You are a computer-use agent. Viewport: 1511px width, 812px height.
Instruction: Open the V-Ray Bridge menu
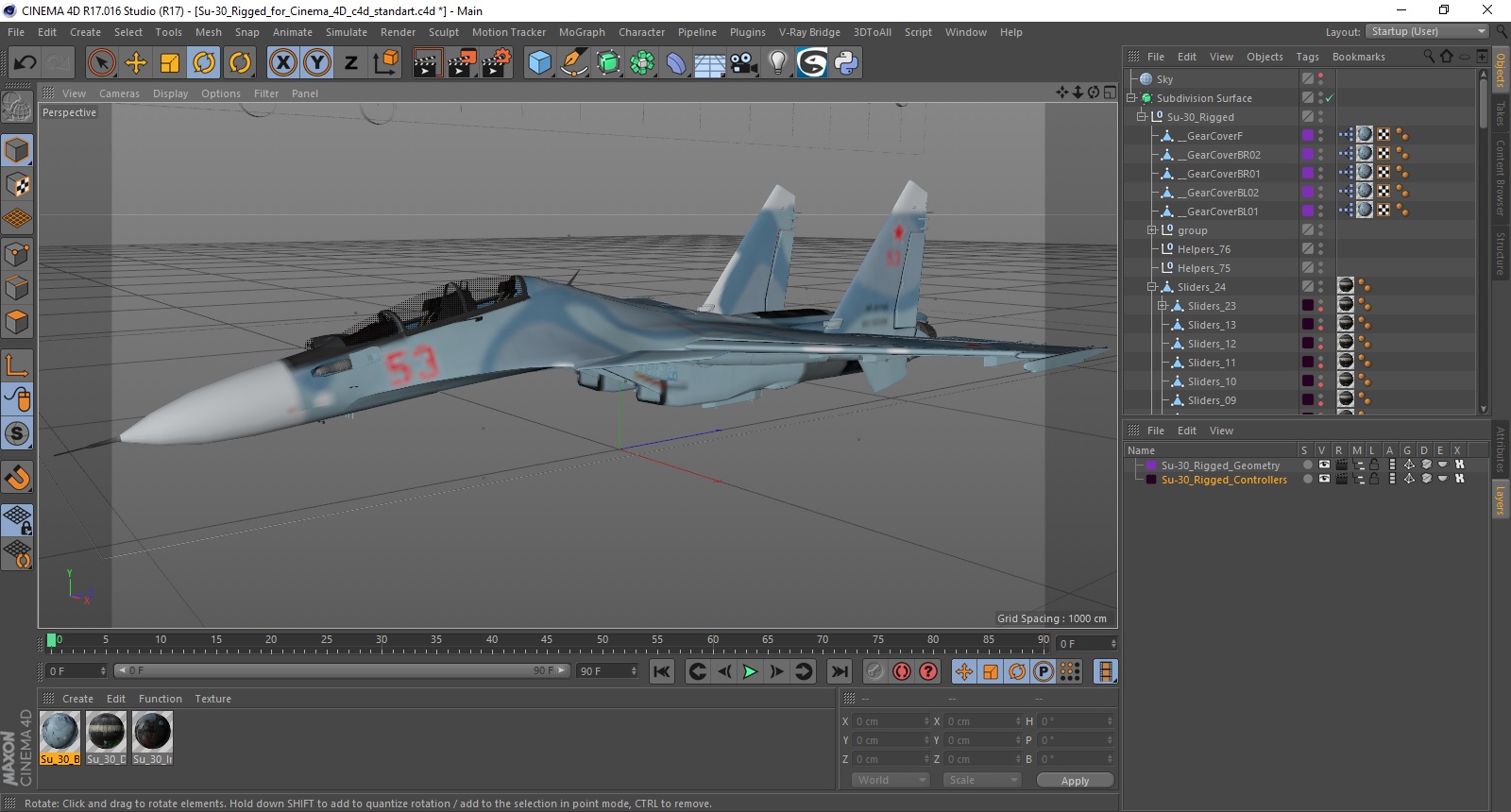click(x=809, y=32)
